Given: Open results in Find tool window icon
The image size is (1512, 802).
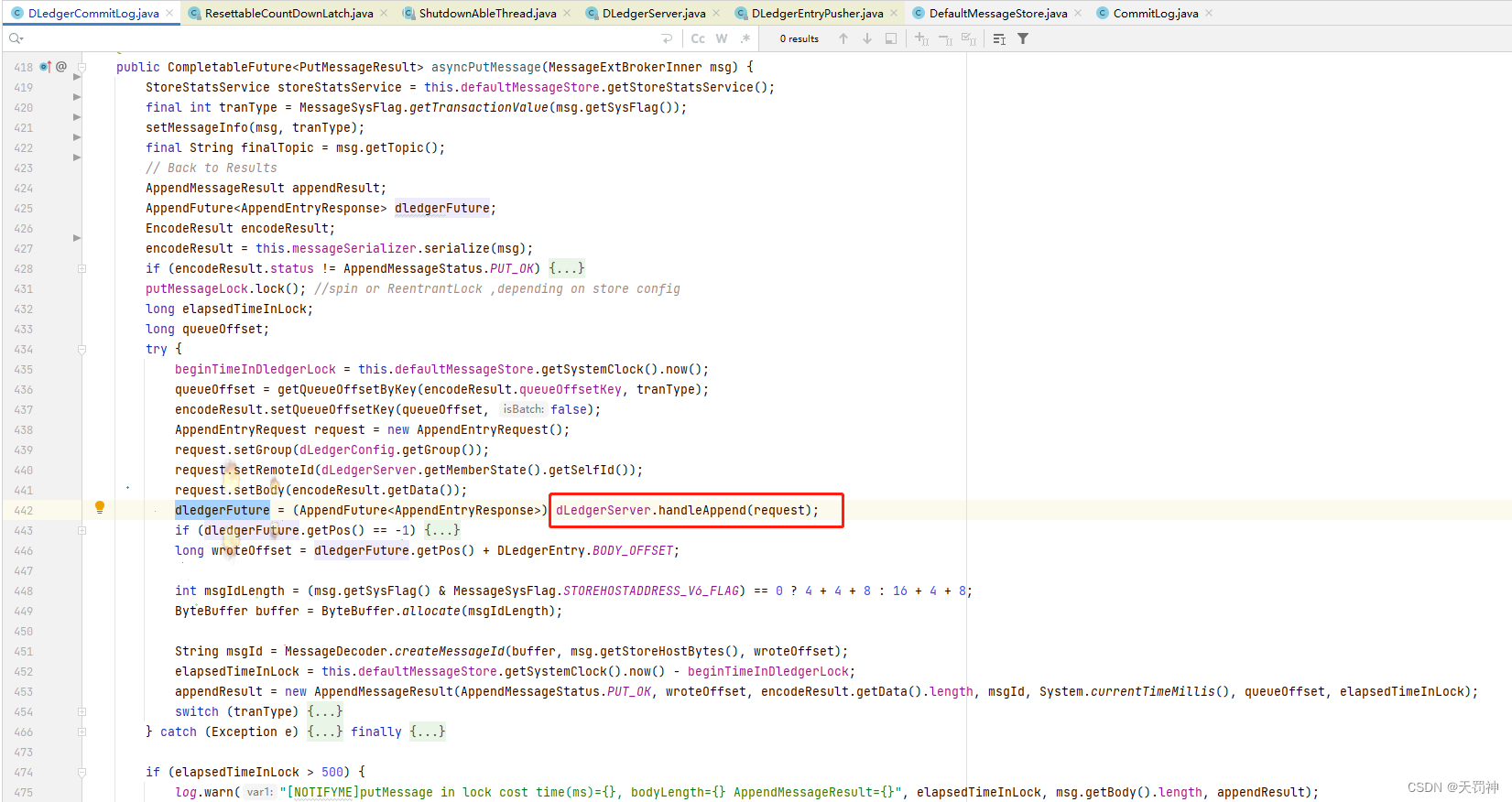Looking at the screenshot, I should tap(891, 38).
